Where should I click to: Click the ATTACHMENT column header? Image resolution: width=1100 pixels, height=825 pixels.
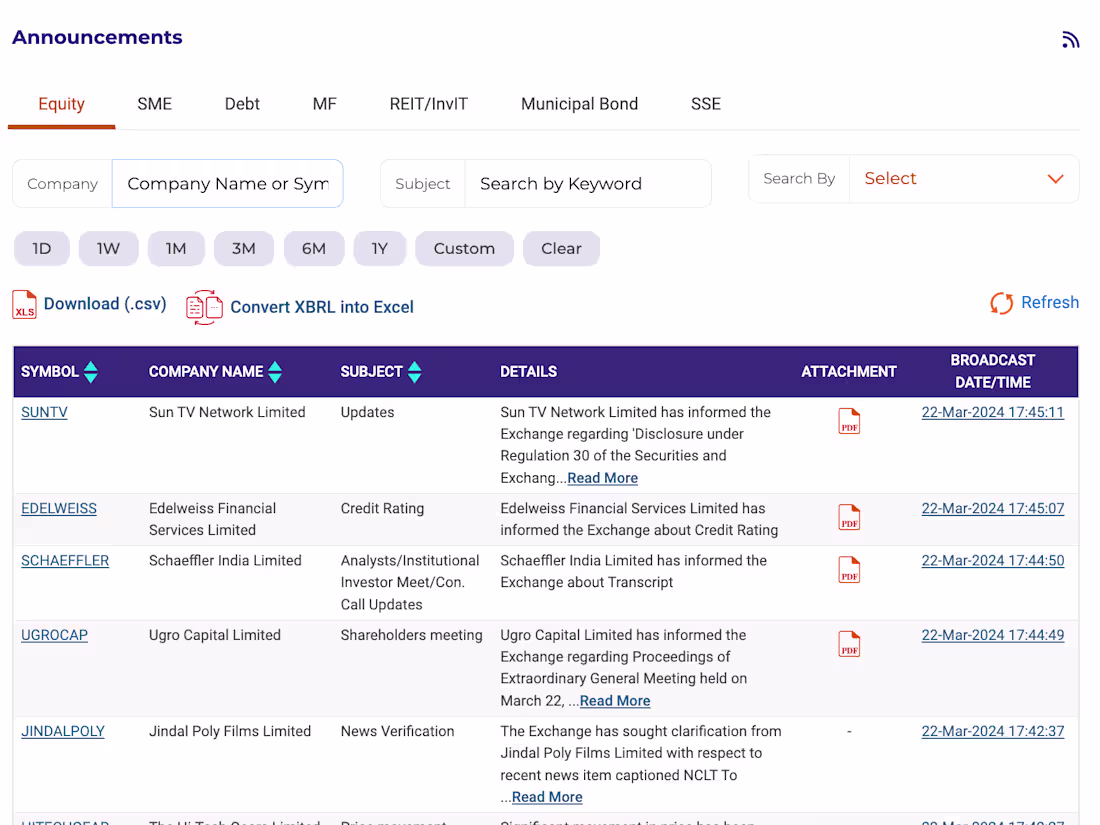tap(849, 372)
